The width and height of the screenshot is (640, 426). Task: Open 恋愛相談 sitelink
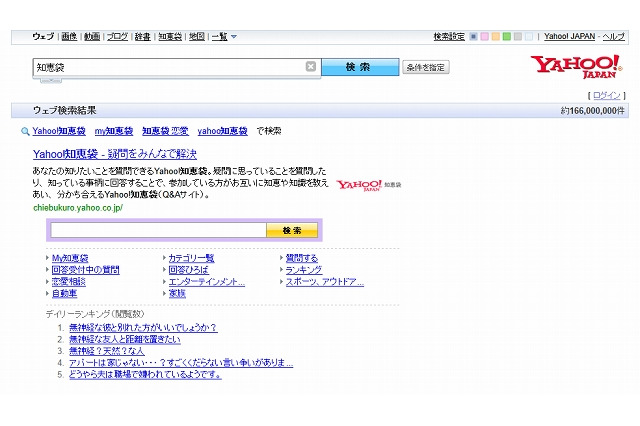pyautogui.click(x=69, y=282)
